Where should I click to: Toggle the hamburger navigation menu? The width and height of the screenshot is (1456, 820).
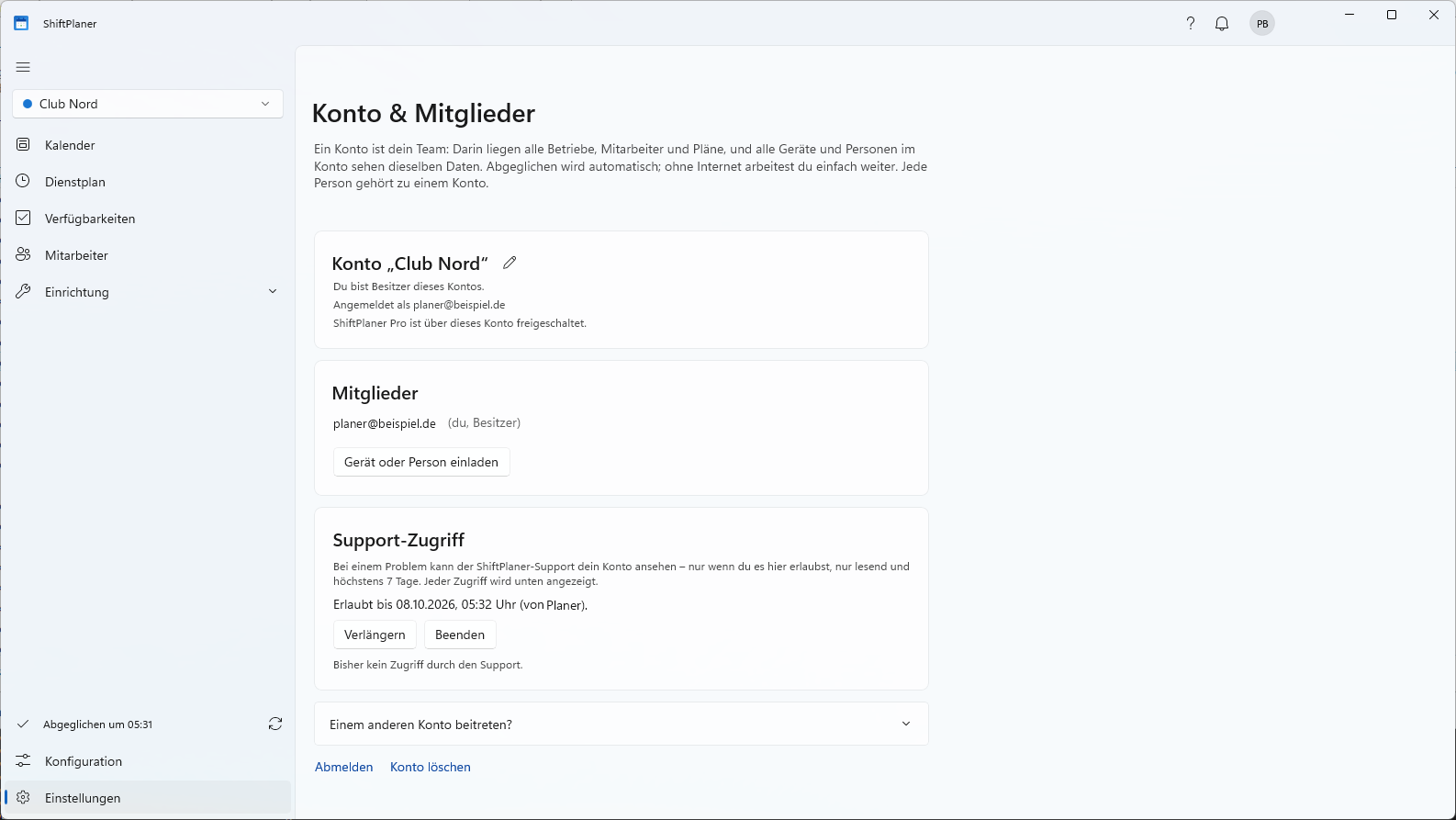(23, 67)
